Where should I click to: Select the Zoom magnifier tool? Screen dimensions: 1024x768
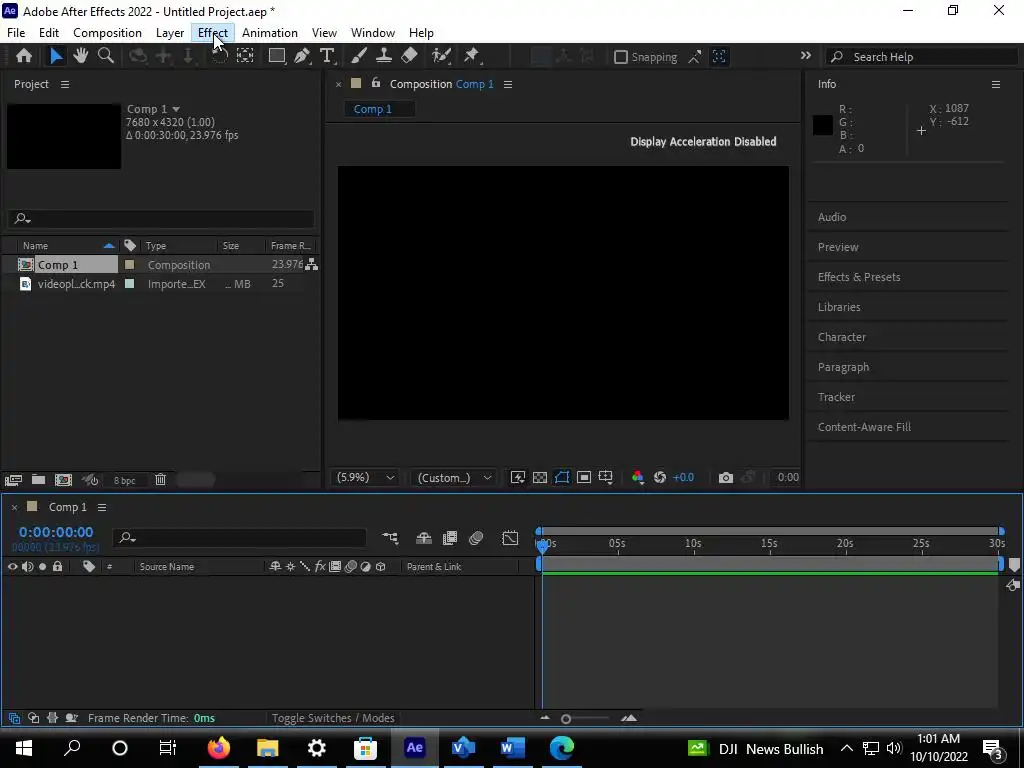click(106, 56)
